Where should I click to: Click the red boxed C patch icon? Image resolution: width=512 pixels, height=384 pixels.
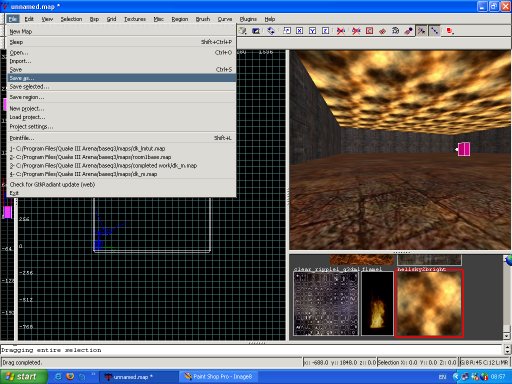tap(369, 31)
